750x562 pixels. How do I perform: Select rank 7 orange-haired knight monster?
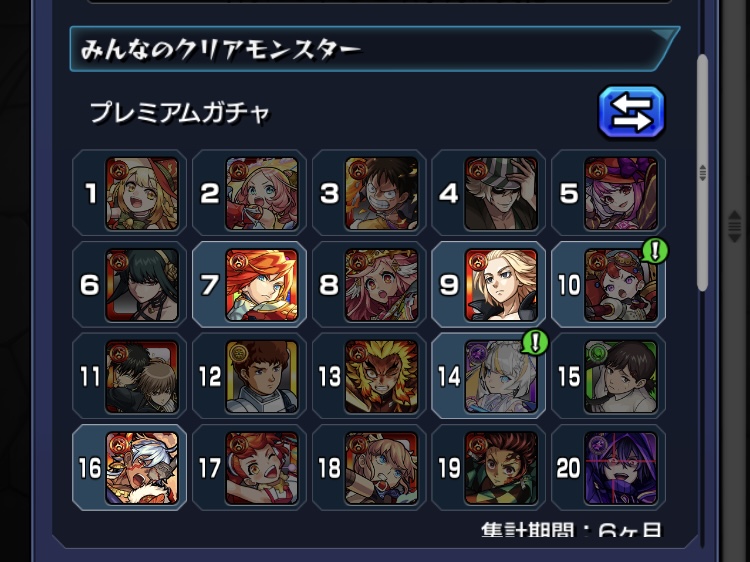262,285
